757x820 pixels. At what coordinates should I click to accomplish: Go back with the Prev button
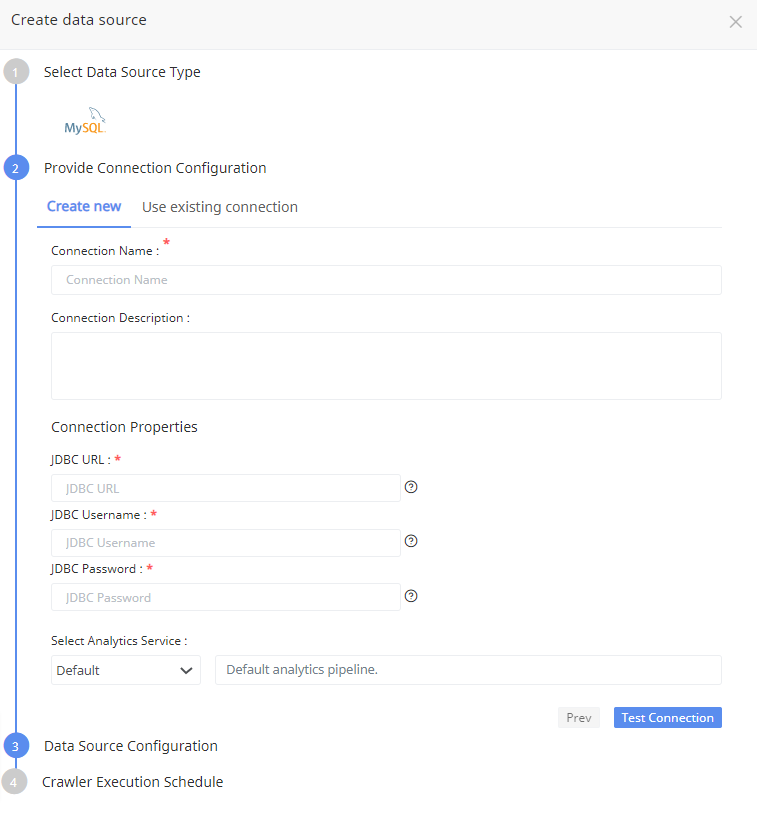pyautogui.click(x=579, y=718)
